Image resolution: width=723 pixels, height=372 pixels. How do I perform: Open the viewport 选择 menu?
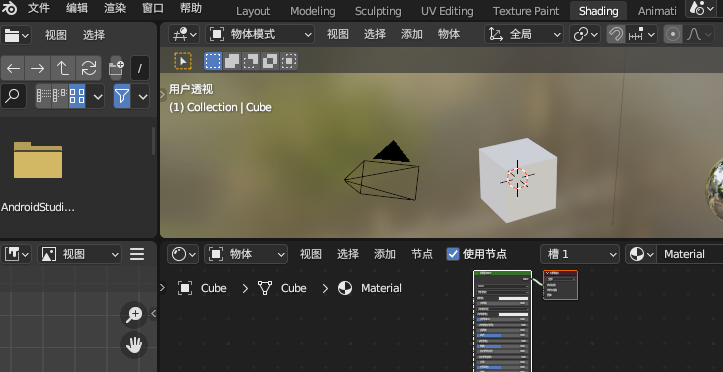(374, 34)
